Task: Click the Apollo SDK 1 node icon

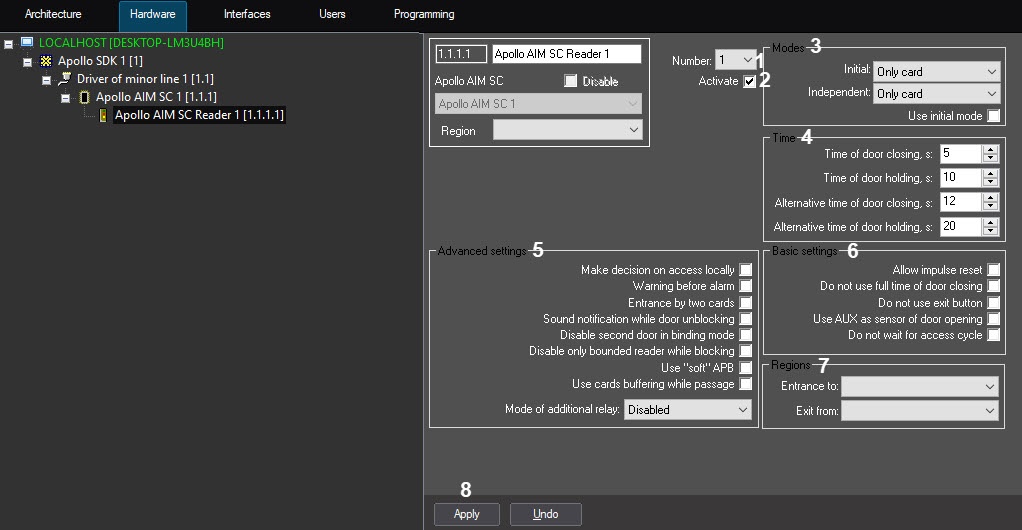Action: 45,61
